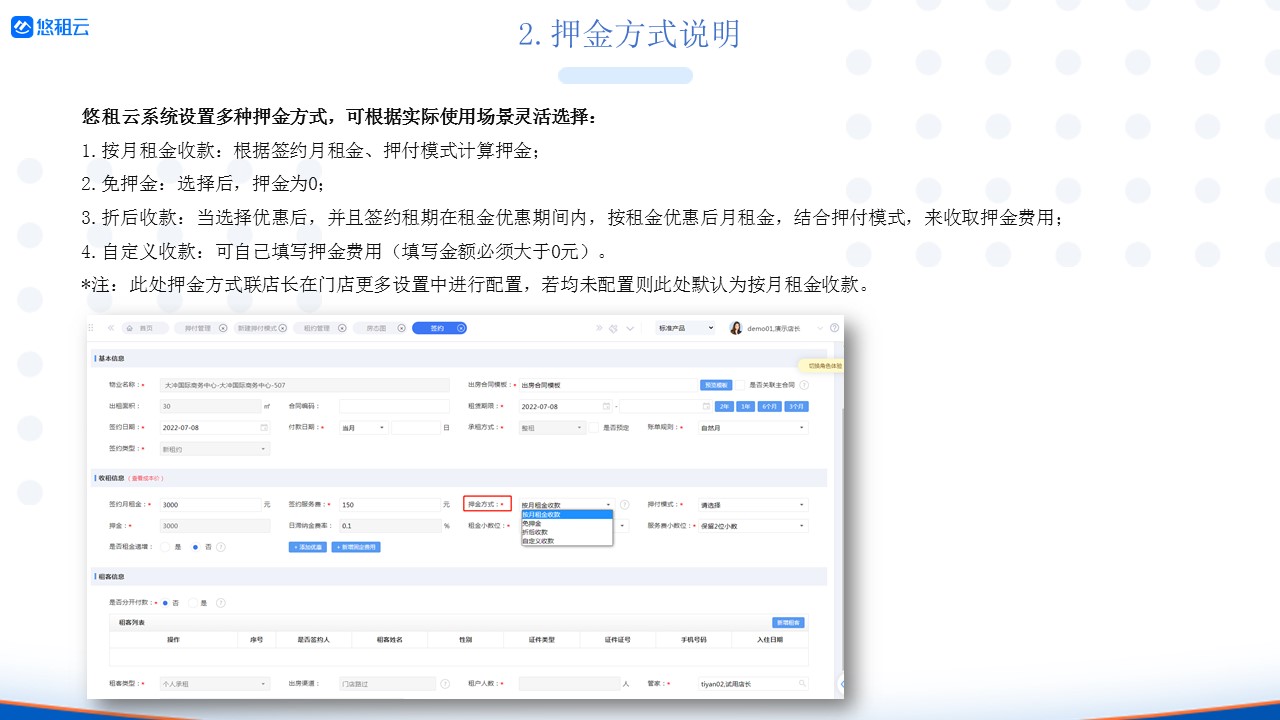Viewport: 1280px width, 720px height.
Task: Click the refresh icon beside tab arrows
Action: point(613,328)
